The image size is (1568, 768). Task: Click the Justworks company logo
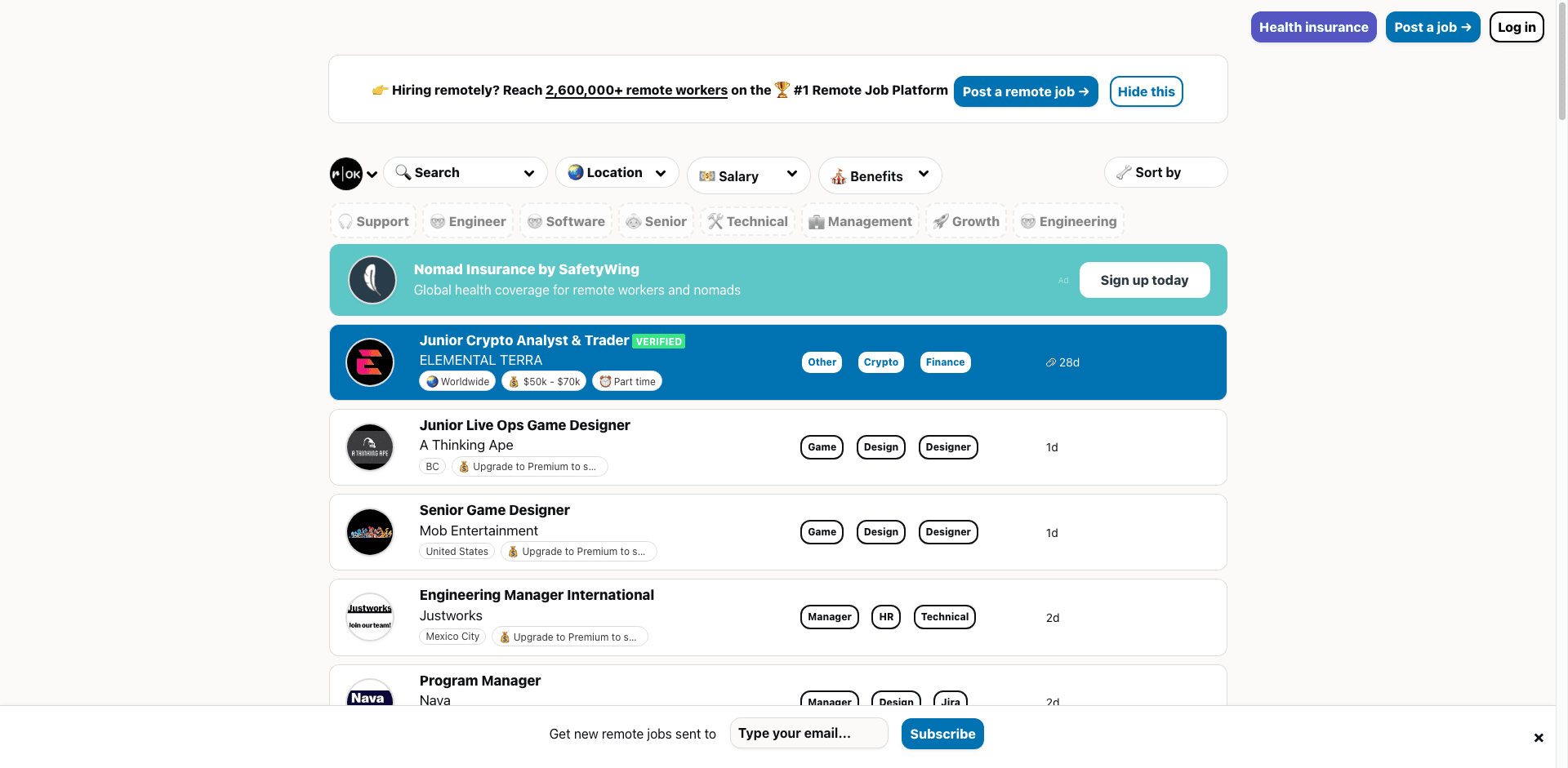pos(369,617)
